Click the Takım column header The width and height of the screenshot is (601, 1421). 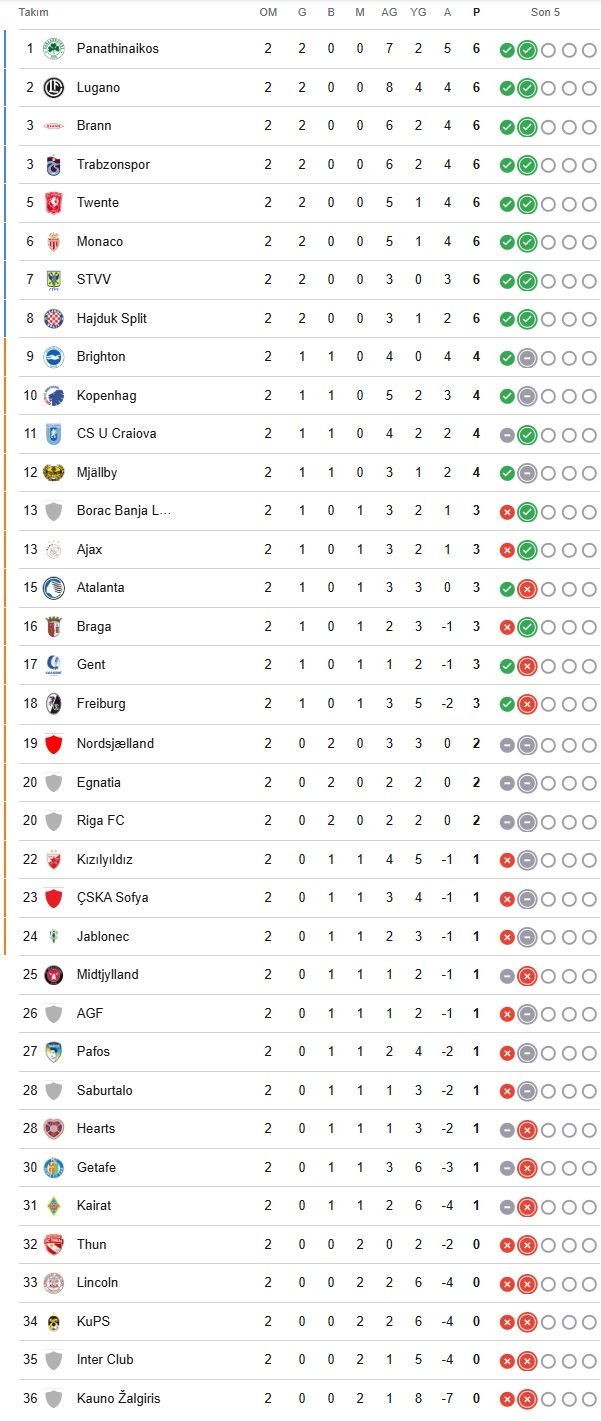[x=34, y=12]
